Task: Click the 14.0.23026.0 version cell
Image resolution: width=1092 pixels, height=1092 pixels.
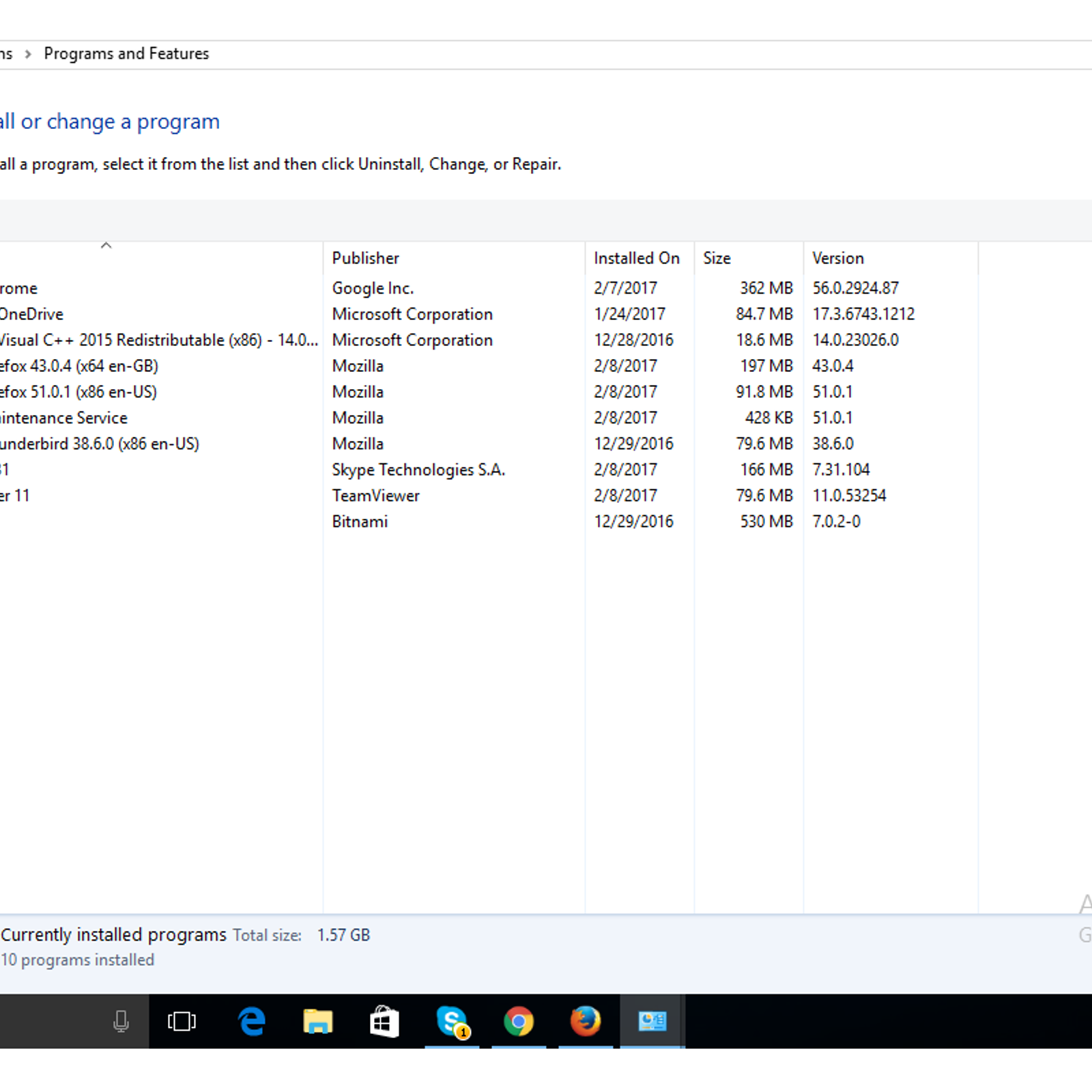Action: [x=855, y=340]
